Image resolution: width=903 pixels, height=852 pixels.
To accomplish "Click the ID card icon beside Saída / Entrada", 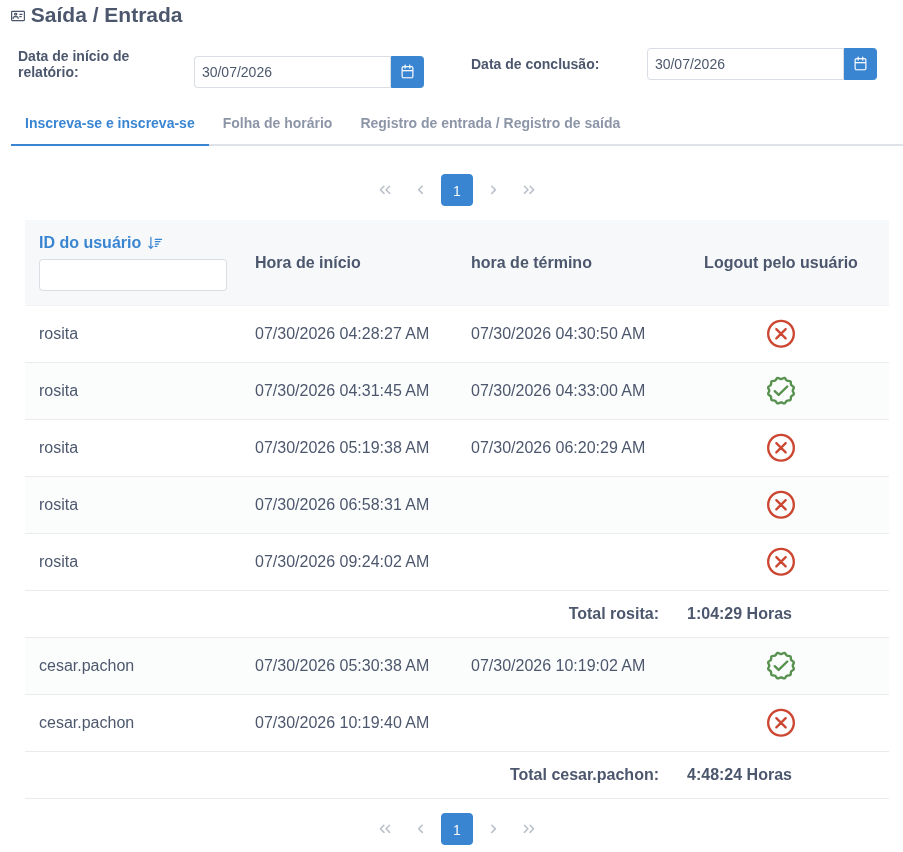I will pyautogui.click(x=18, y=16).
